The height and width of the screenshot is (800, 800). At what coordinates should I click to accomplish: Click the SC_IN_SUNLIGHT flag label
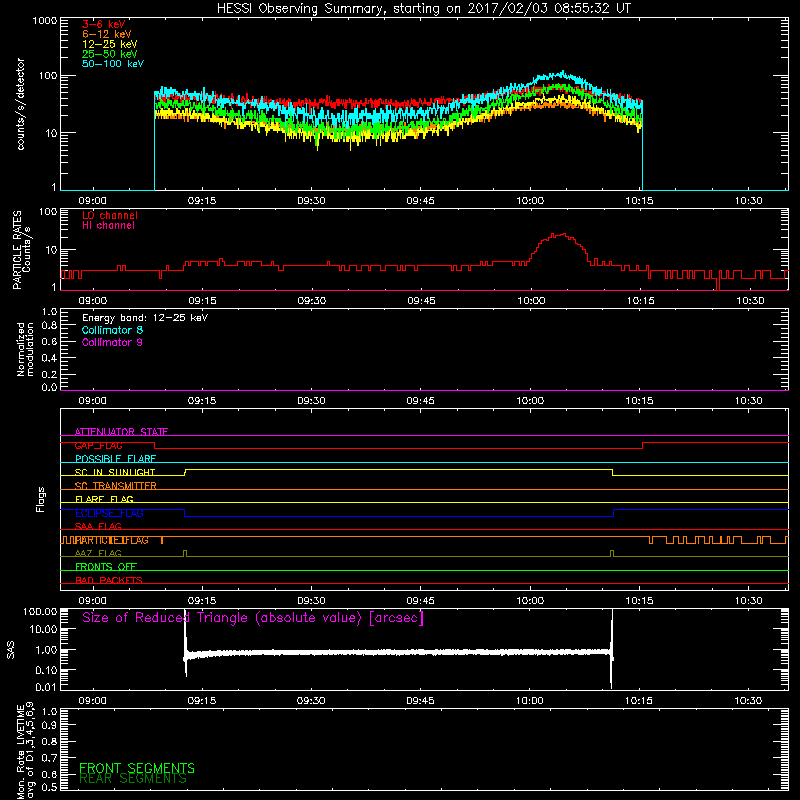(115, 472)
